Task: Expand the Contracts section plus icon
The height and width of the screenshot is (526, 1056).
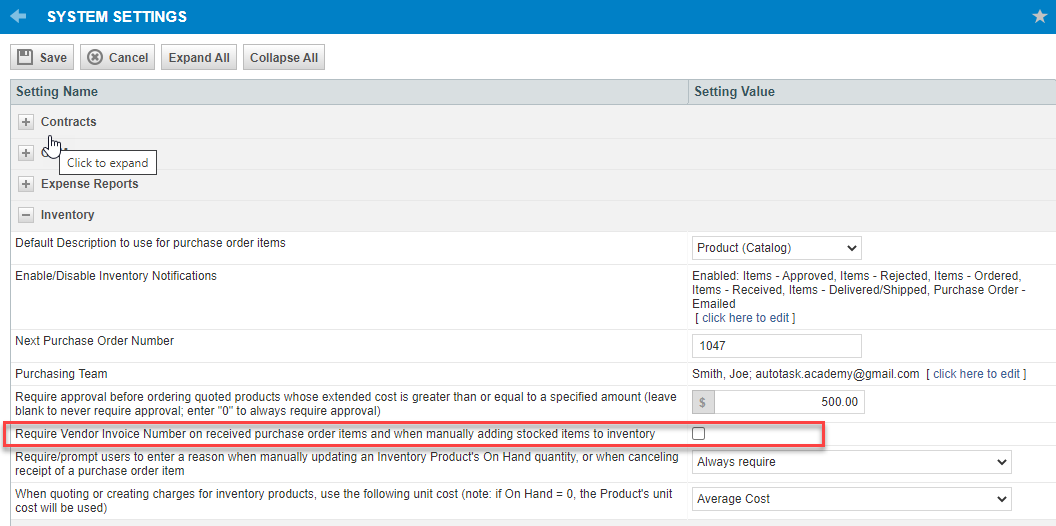Action: 26,123
